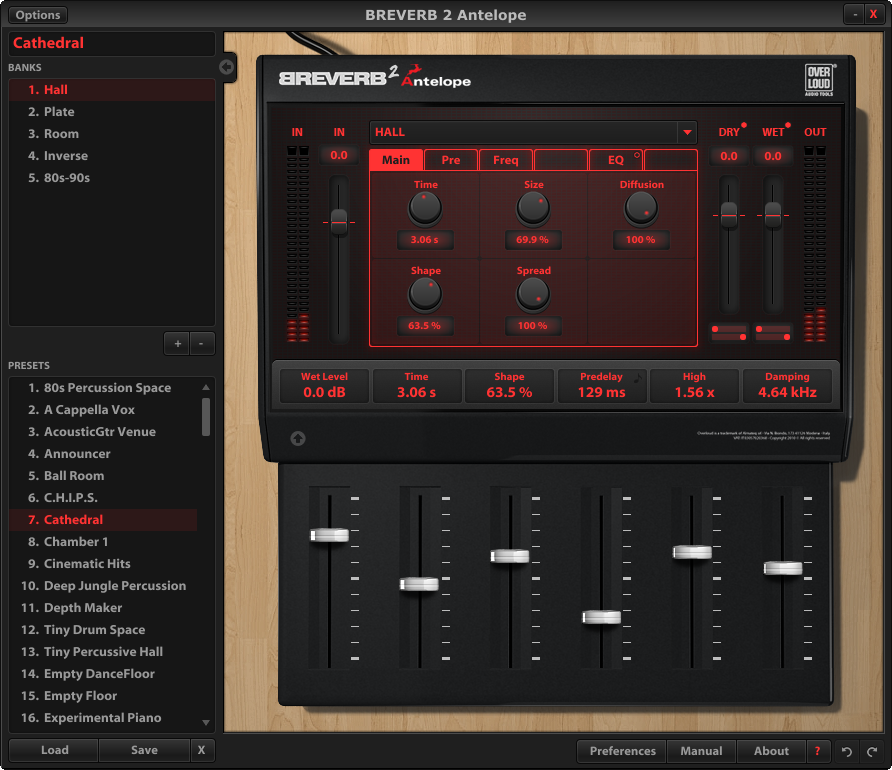Image resolution: width=892 pixels, height=770 pixels.
Task: Click the Save button
Action: pos(144,750)
